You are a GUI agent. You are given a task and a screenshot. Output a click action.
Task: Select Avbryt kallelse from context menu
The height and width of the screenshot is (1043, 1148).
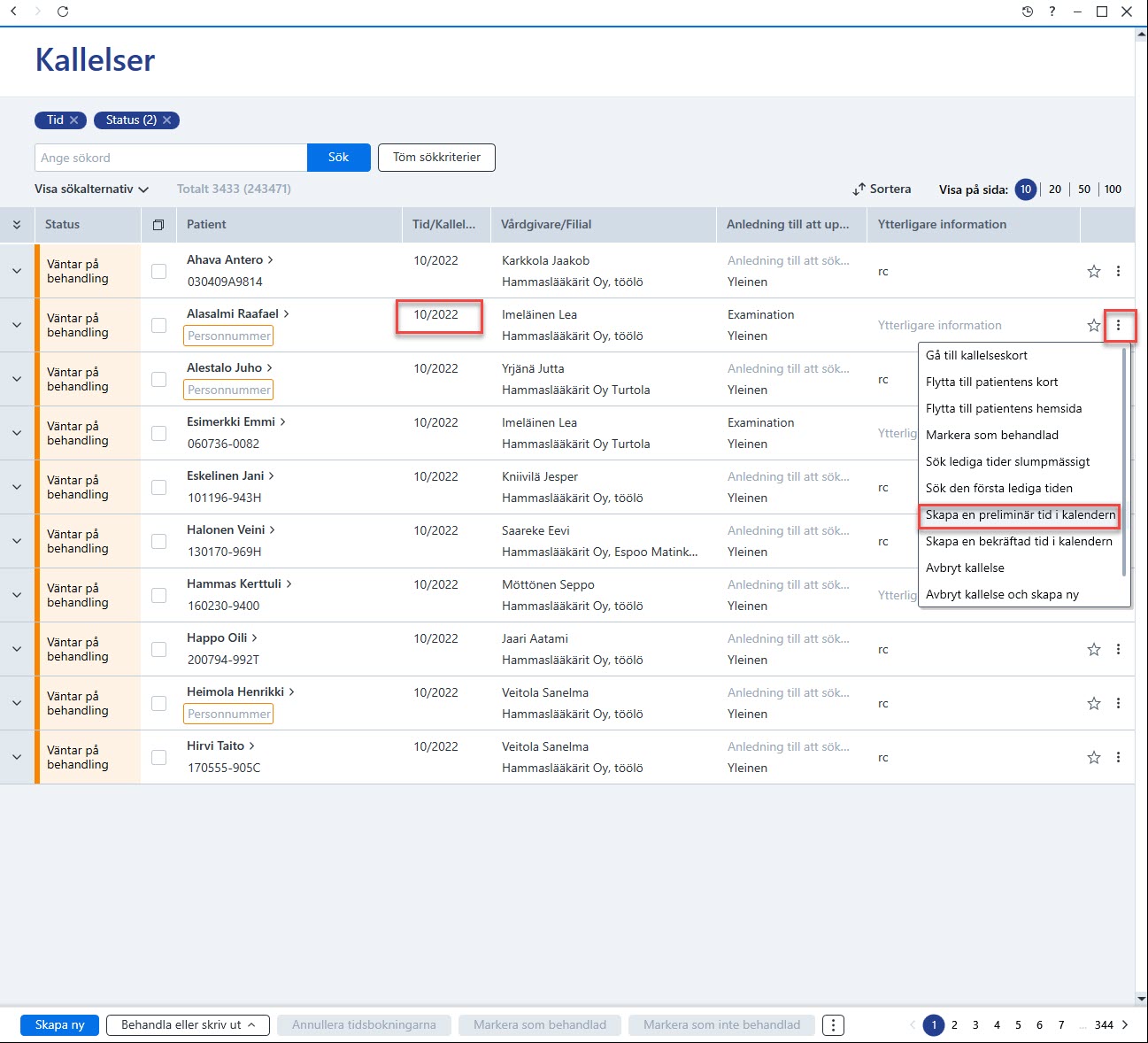pos(965,568)
